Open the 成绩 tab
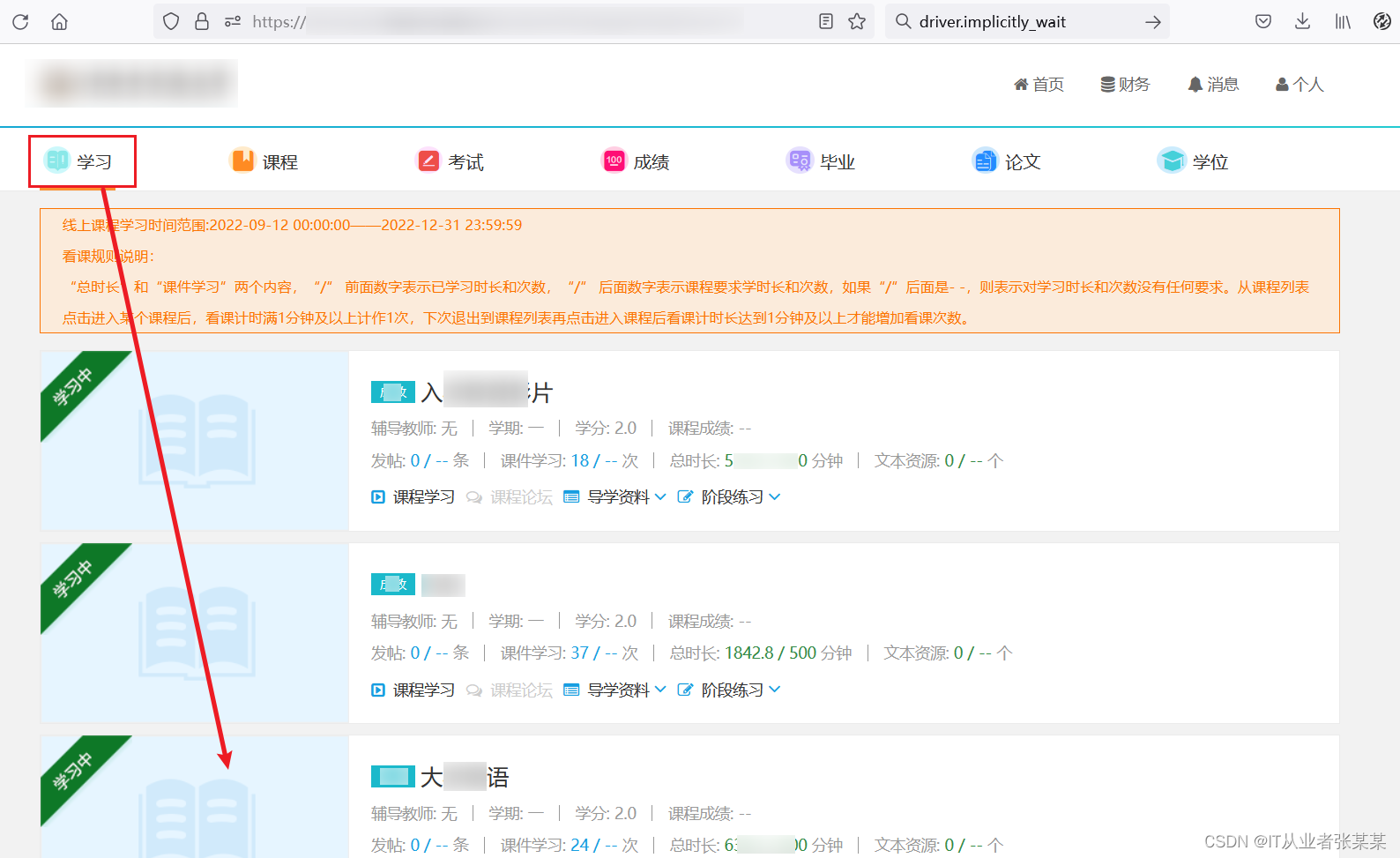Viewport: 1400px width, 858px height. [636, 161]
